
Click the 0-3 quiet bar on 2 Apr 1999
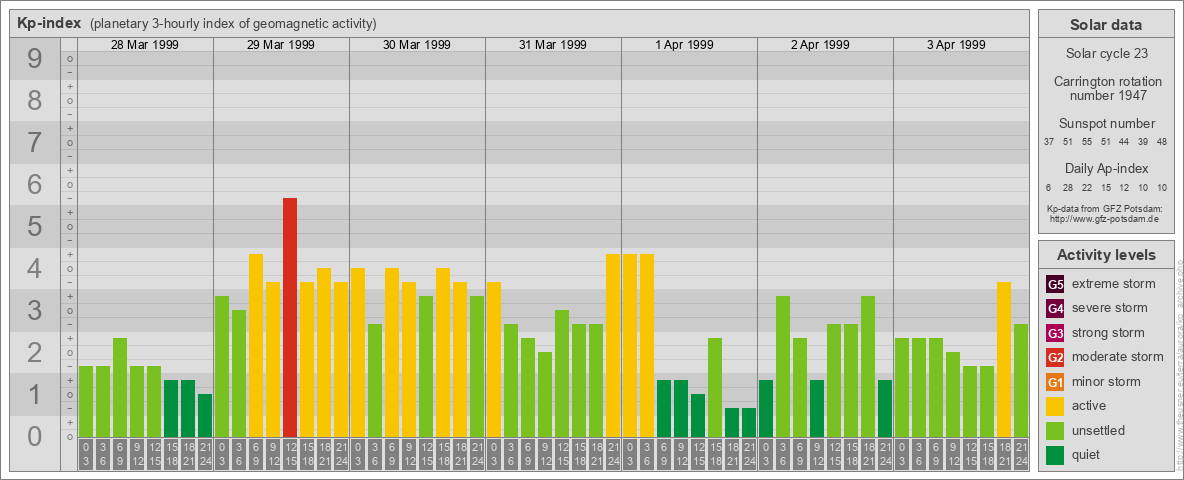(x=766, y=408)
